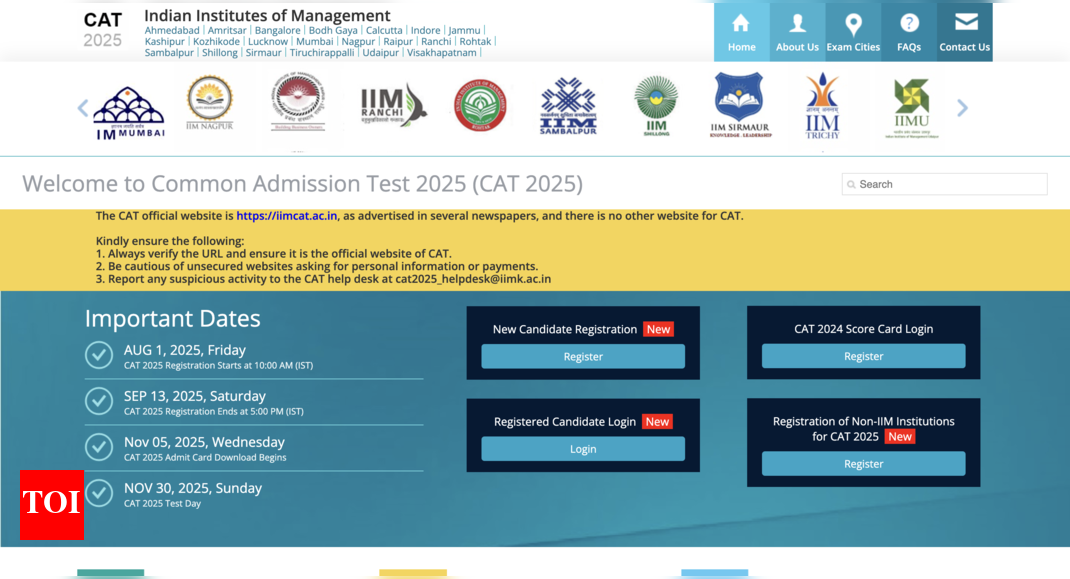Click the IIM Sambalpur logo
The image size is (1070, 579).
point(568,106)
